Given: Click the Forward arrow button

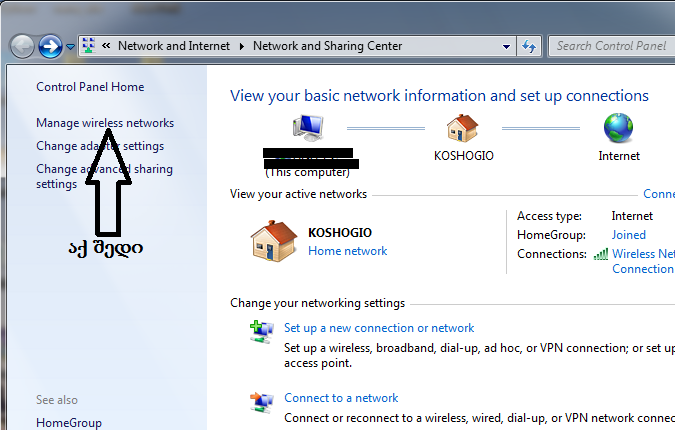Looking at the screenshot, I should coord(50,46).
